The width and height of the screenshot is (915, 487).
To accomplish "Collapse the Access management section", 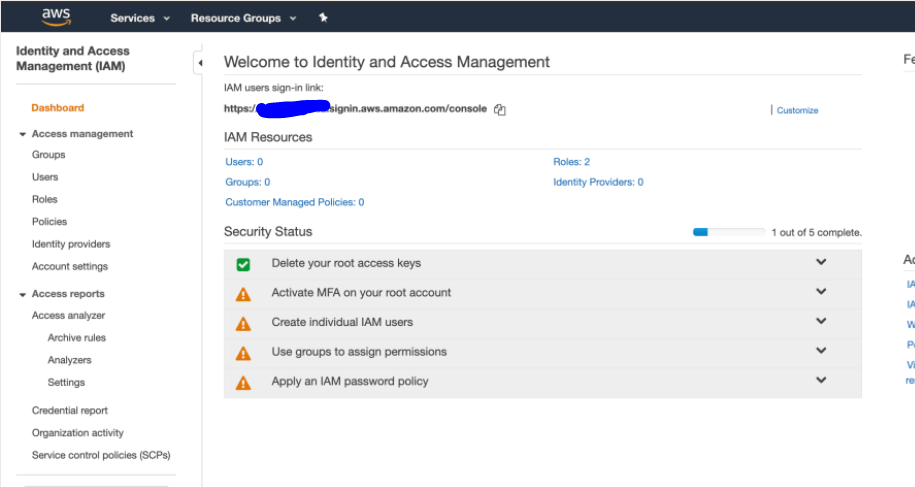I will tap(23, 134).
